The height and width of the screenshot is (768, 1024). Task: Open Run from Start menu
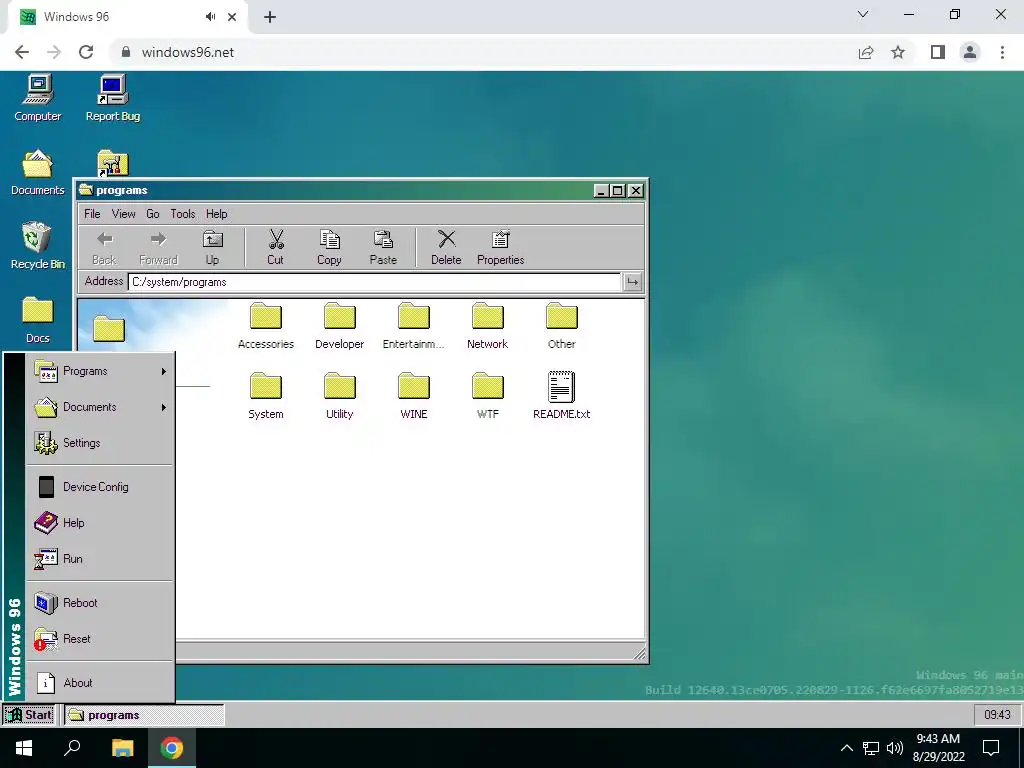101,558
